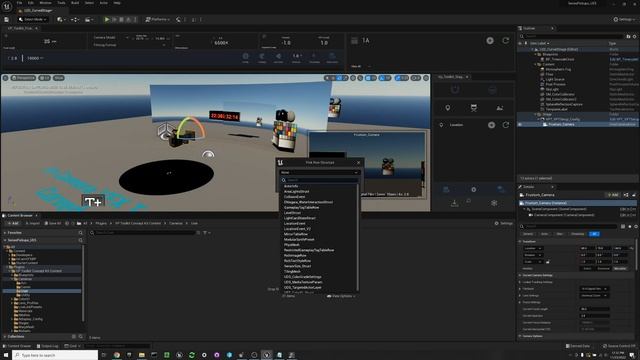Open the Edit menu
The image size is (640, 360).
pyautogui.click(x=31, y=3)
